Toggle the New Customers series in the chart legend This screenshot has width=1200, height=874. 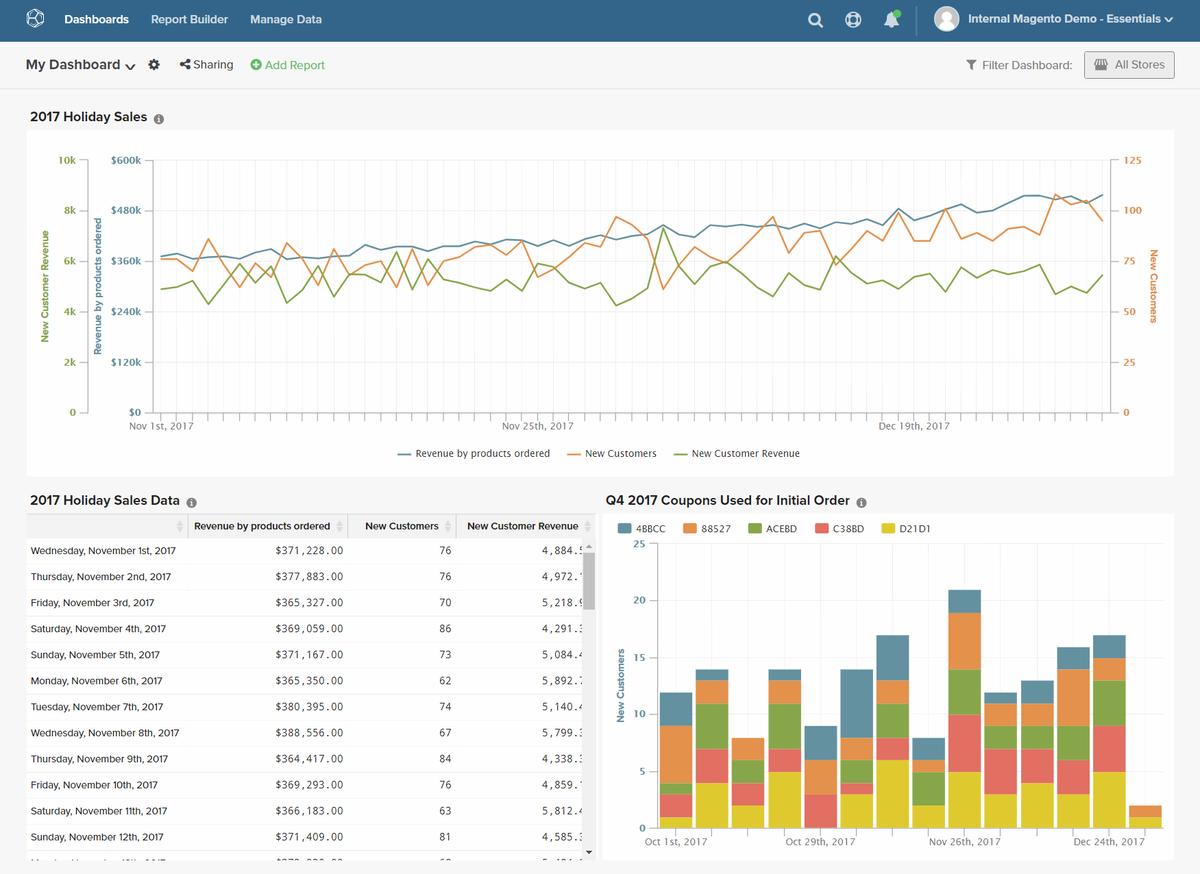tap(611, 453)
